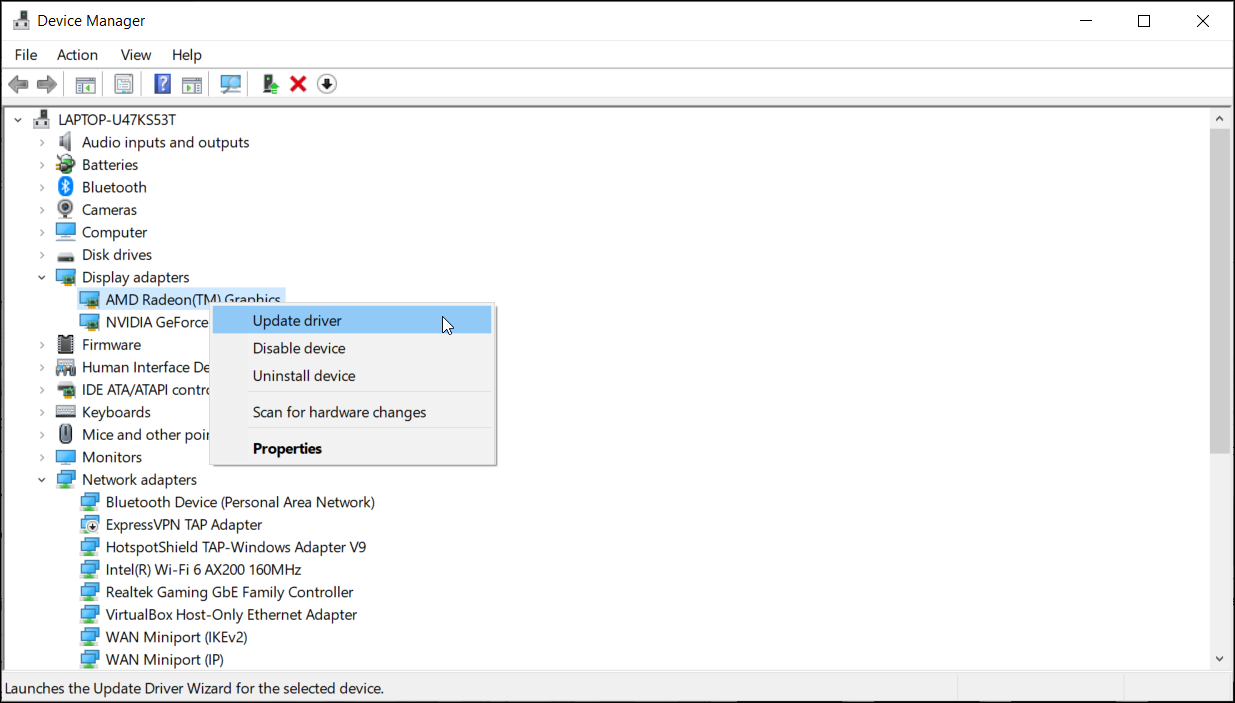Expand the Bluetooth category
This screenshot has height=703, width=1235.
coord(41,187)
